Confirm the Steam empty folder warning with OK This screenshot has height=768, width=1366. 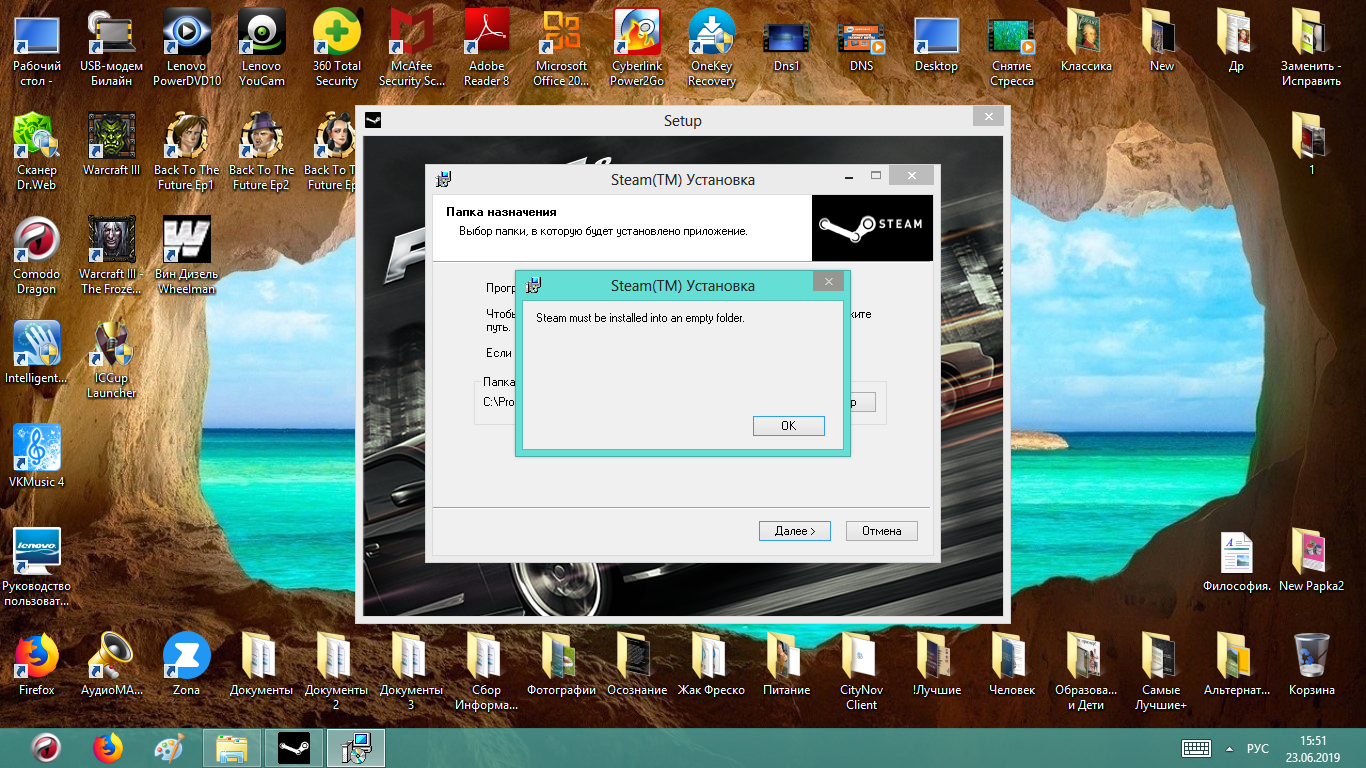[x=788, y=426]
